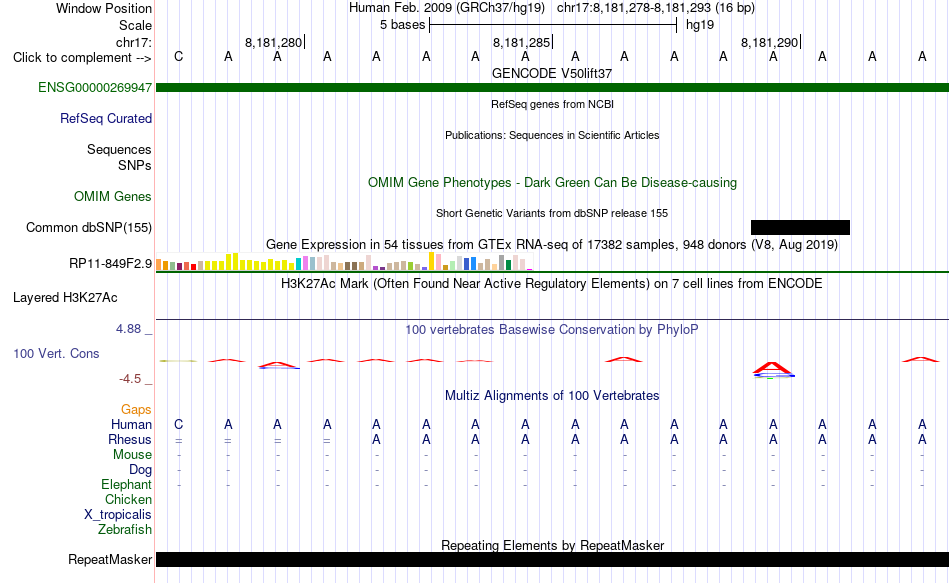The width and height of the screenshot is (950, 583).
Task: Click the Layered H3K27Ac track label
Action: [65, 298]
